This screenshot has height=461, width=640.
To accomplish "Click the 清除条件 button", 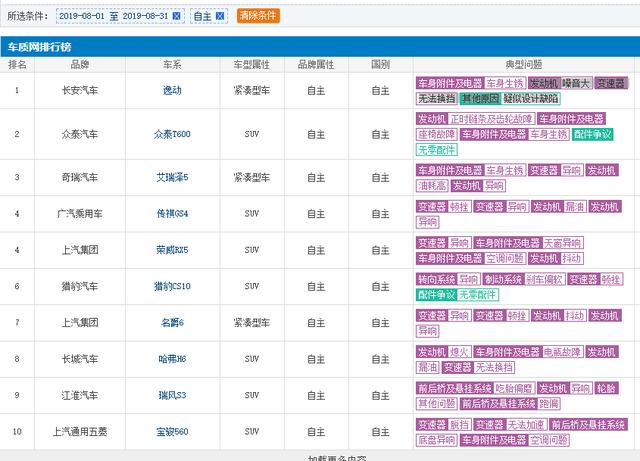I will (258, 16).
